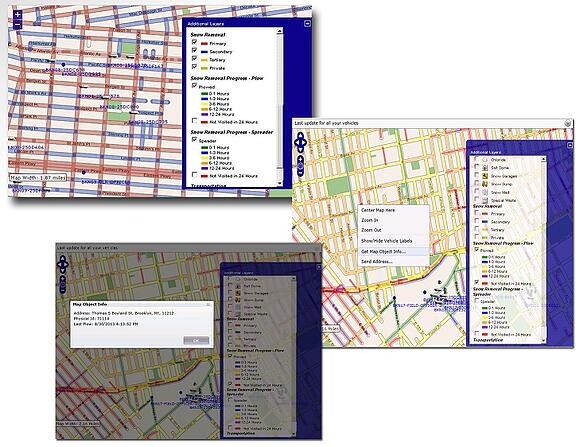Screen dimensions: 580x447
Task: Check Primary box in right map layers panel
Action: coord(477,213)
